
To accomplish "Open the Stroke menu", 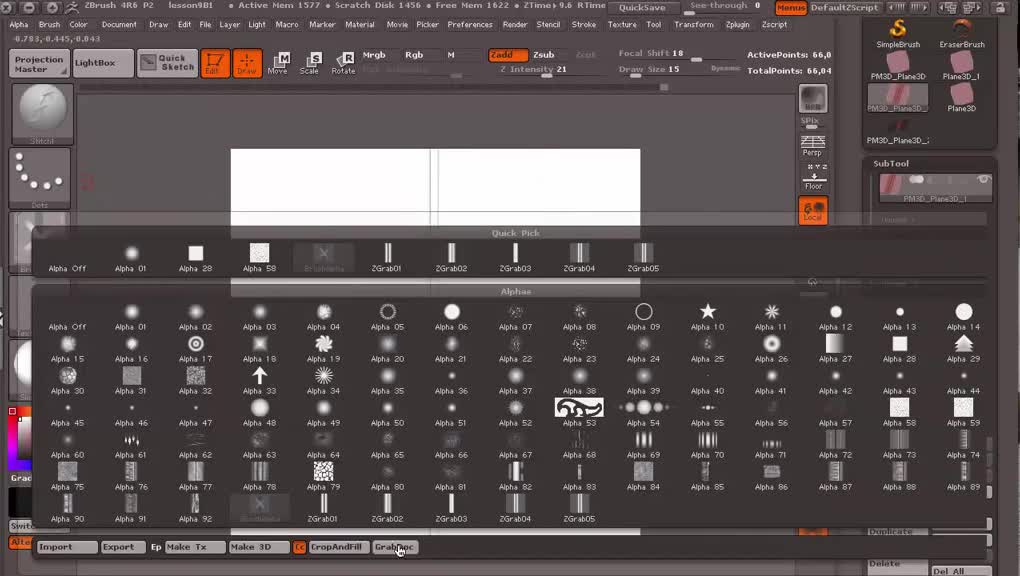I will click(x=584, y=25).
